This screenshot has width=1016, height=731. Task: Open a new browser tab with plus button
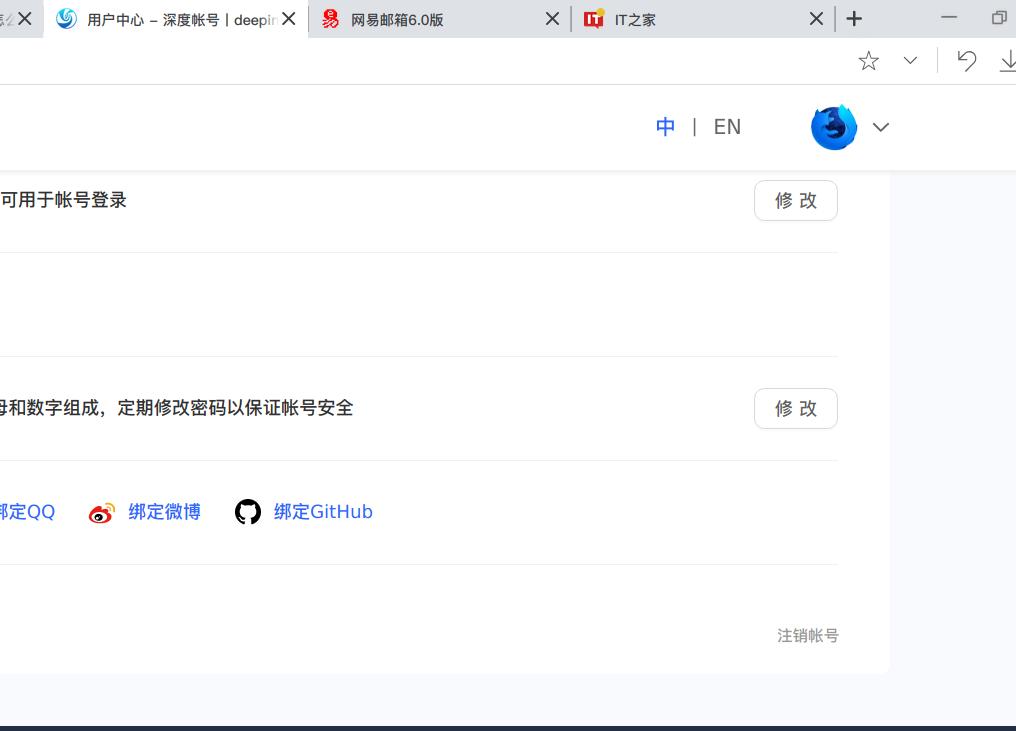pos(854,18)
